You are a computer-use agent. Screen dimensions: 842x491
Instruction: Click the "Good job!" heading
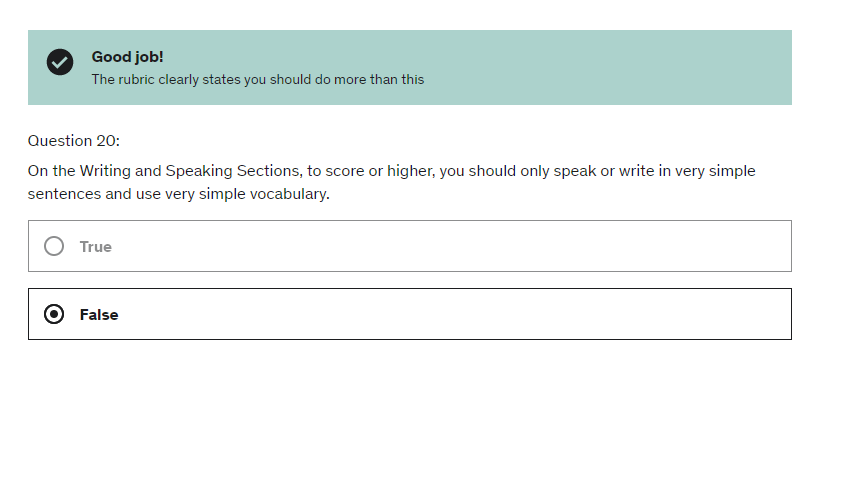pyautogui.click(x=127, y=57)
